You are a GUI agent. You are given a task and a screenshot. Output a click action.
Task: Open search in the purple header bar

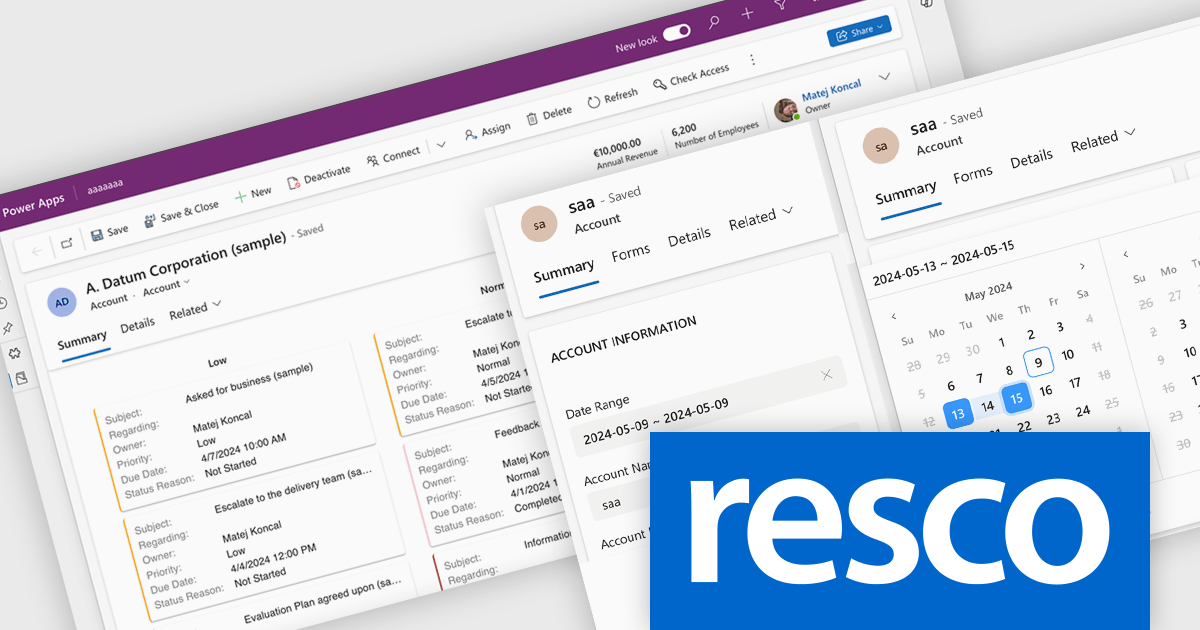[x=713, y=22]
